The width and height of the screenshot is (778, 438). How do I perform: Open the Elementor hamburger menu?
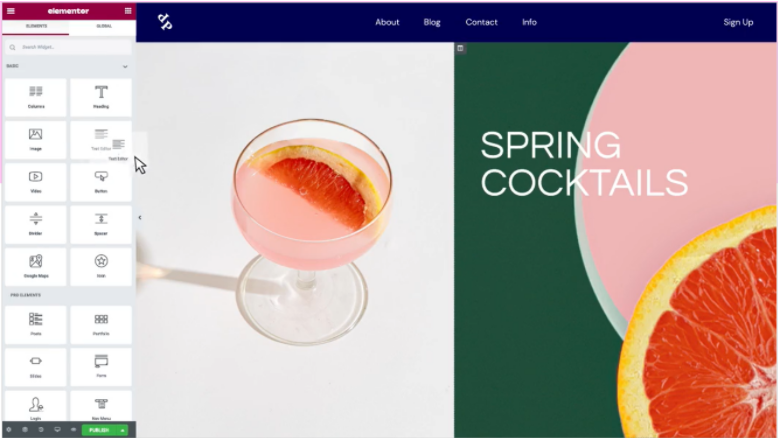(x=10, y=10)
